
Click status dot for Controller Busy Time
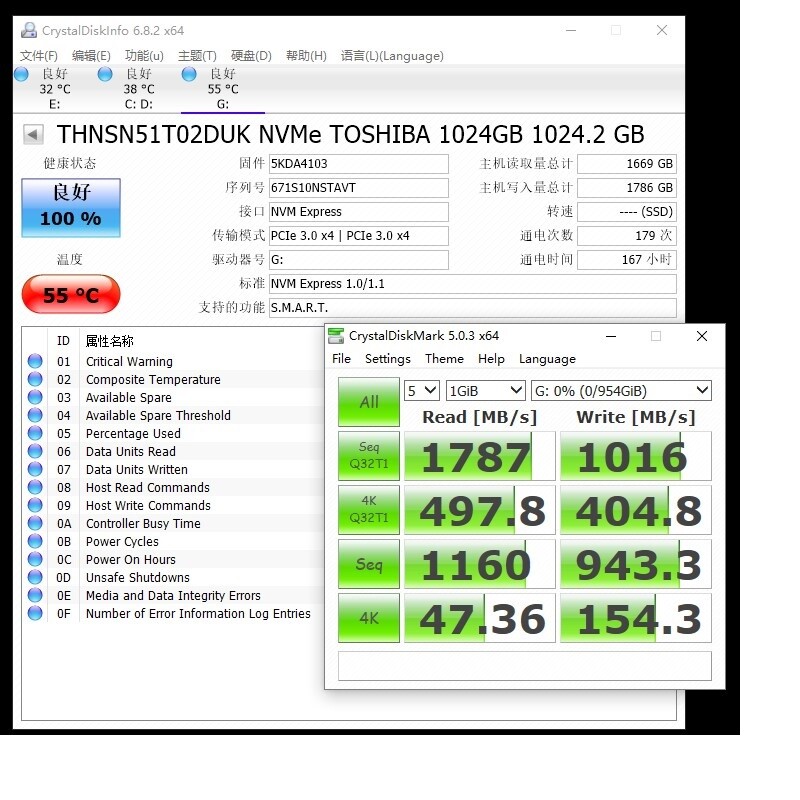(x=35, y=523)
